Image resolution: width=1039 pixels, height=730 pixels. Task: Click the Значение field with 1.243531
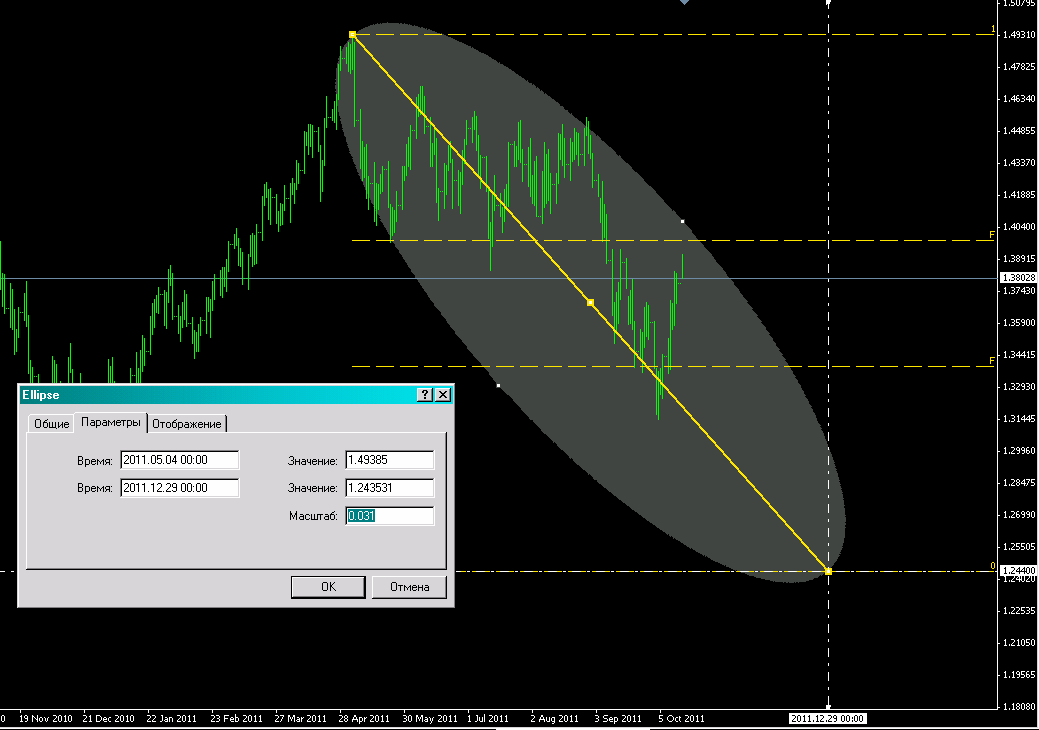389,488
